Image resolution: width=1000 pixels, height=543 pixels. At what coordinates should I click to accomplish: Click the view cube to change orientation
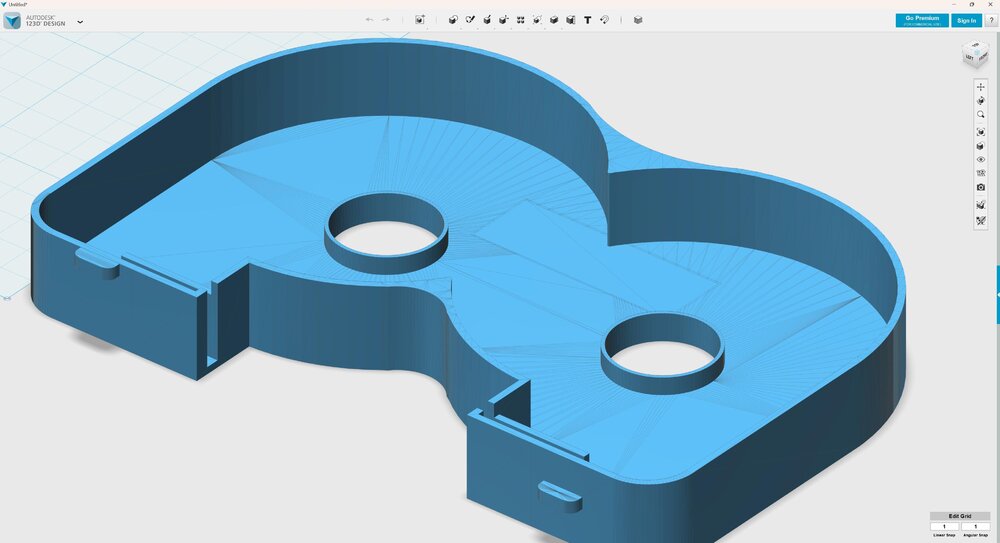[973, 57]
